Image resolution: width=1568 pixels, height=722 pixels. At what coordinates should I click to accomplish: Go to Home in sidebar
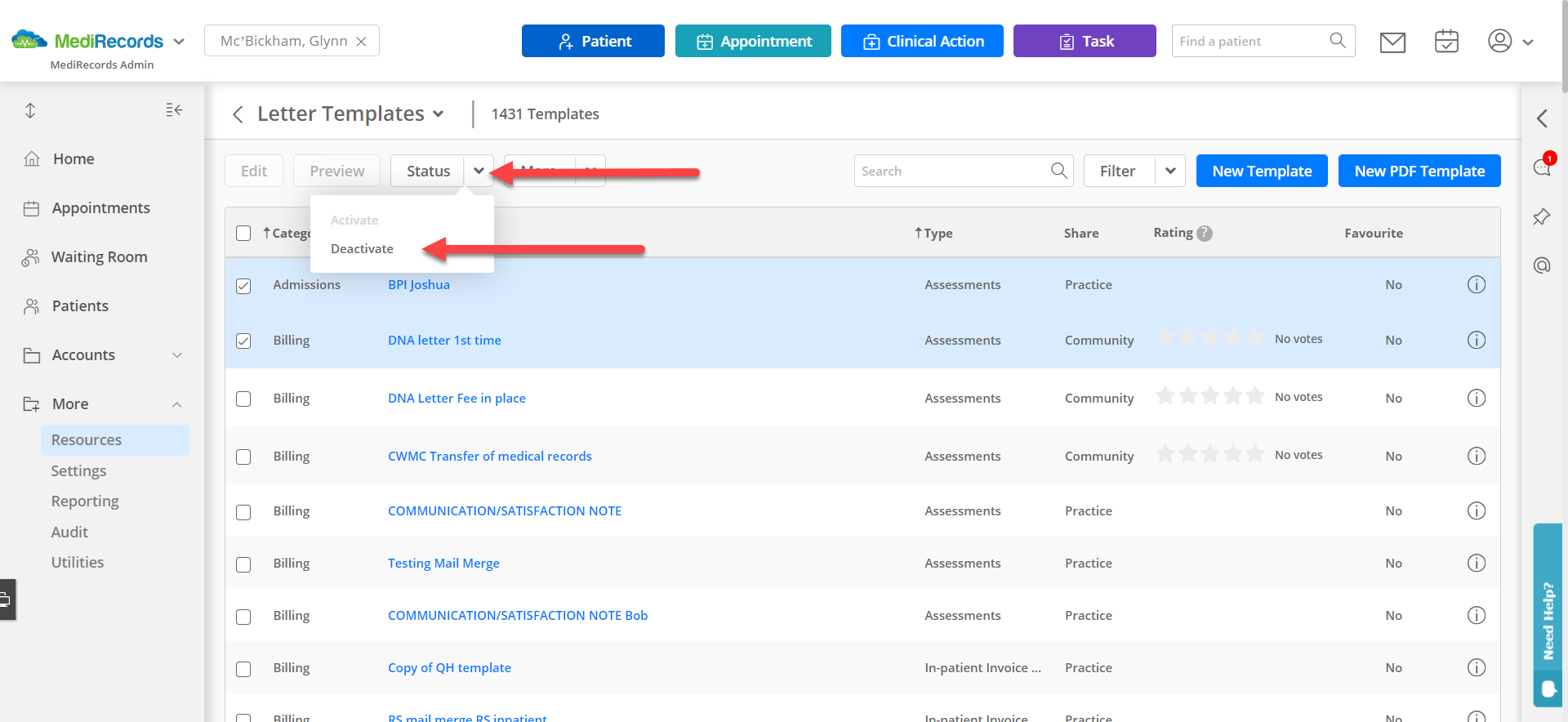[73, 159]
